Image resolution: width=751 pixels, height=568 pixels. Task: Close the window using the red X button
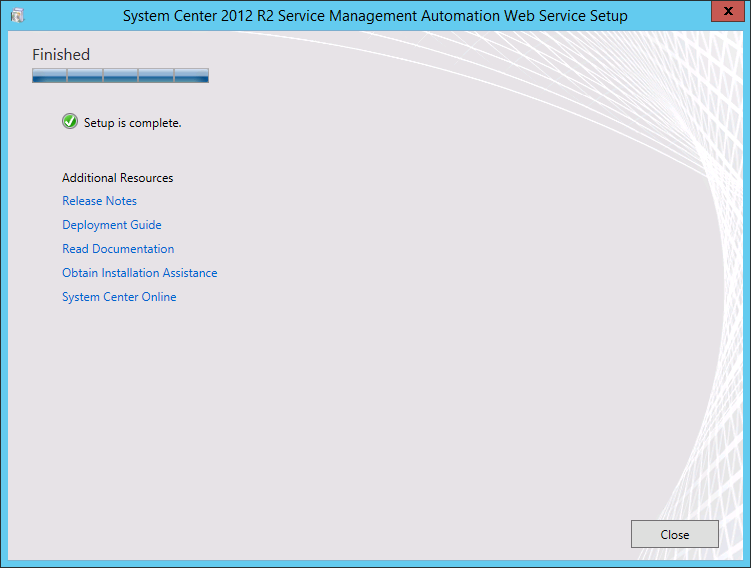(728, 11)
